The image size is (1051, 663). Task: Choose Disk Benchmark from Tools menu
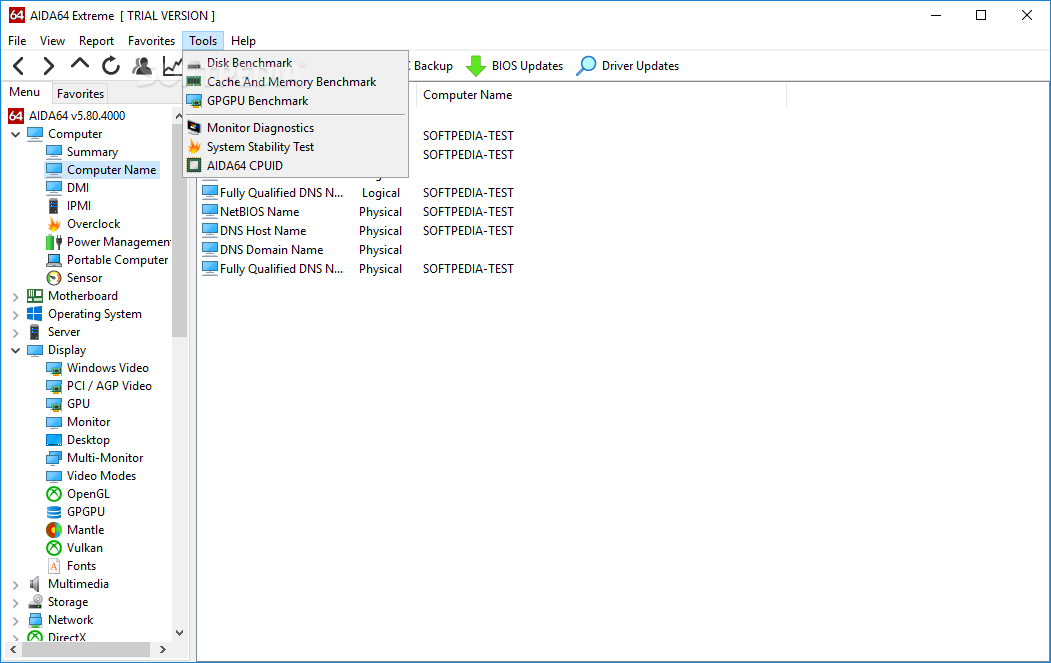(x=295, y=63)
